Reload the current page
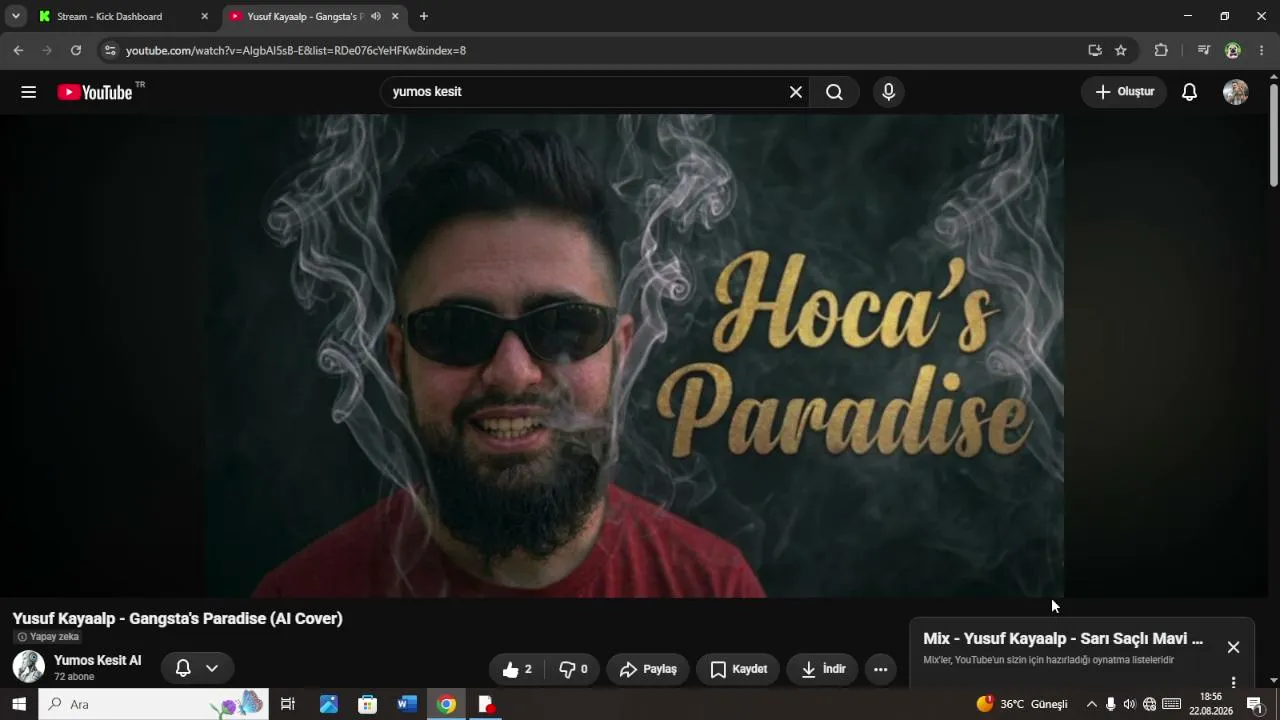 point(76,50)
